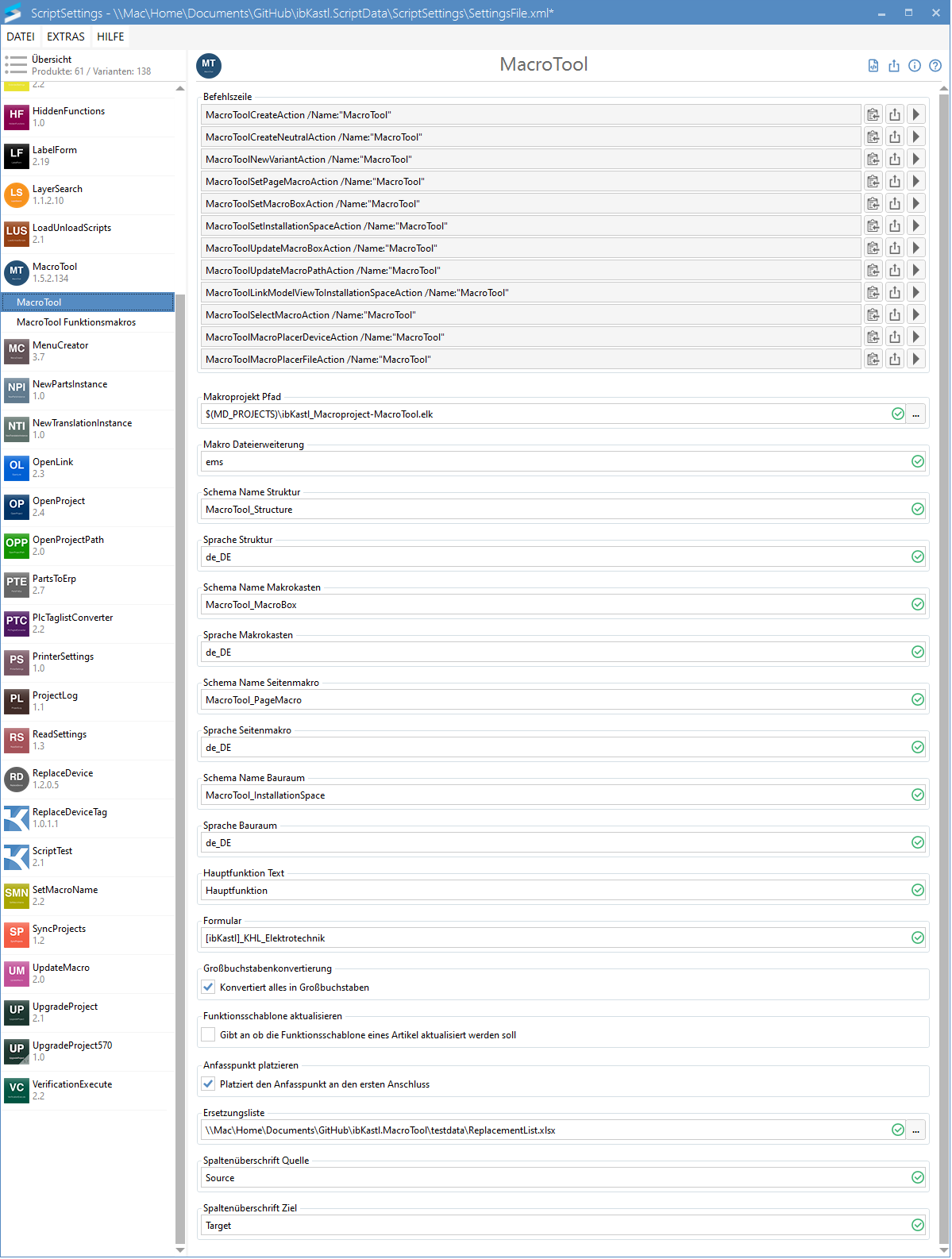Image resolution: width=952 pixels, height=1259 pixels.
Task: Export the MacroToolCreateAction command line
Action: 895,115
